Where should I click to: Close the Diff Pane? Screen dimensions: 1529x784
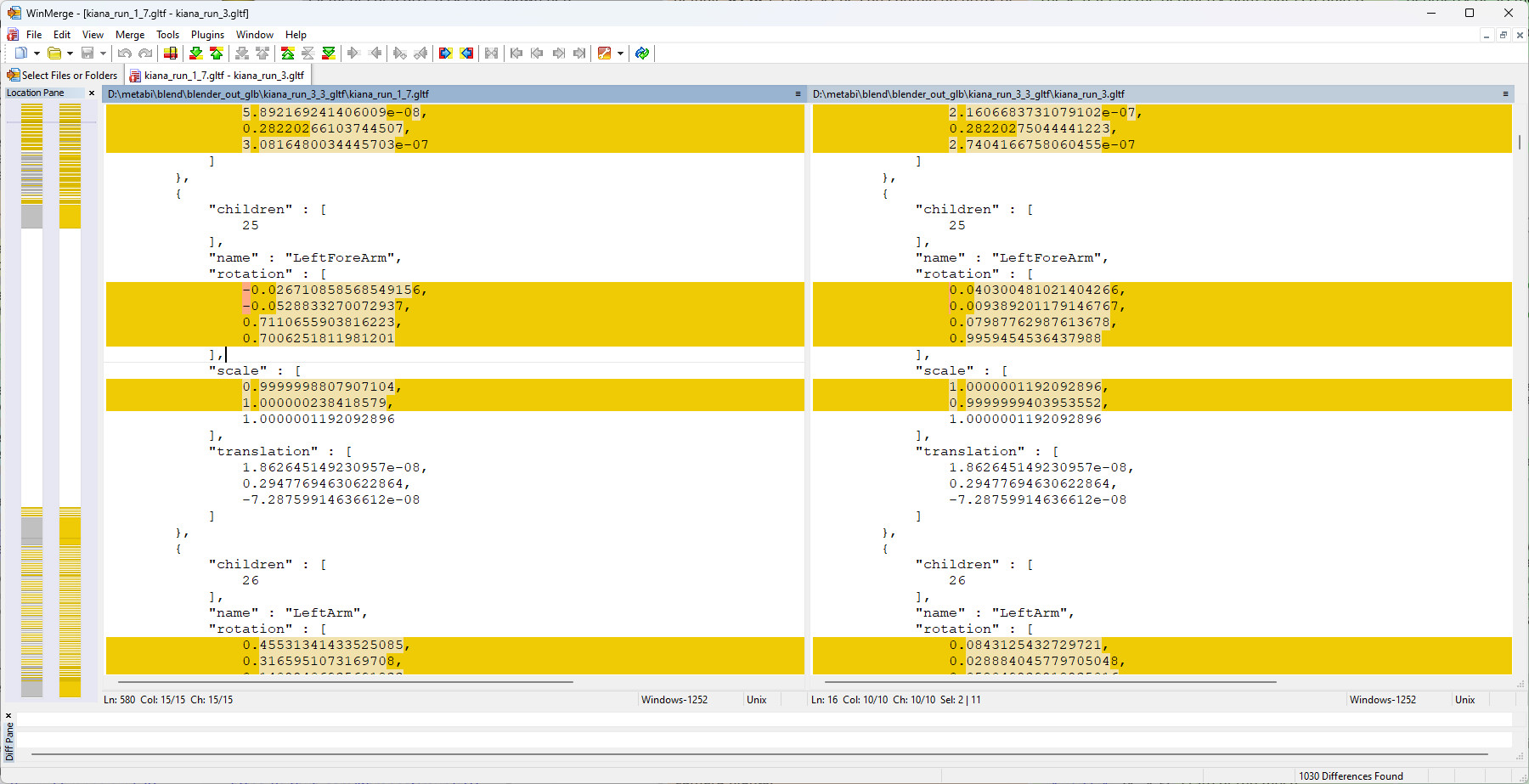coord(8,715)
